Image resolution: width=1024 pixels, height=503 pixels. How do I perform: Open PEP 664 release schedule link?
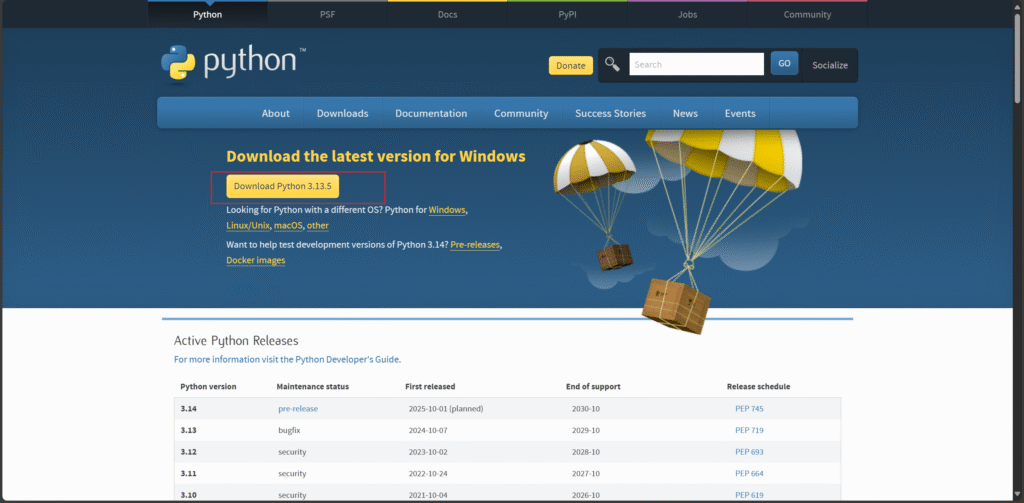[749, 473]
